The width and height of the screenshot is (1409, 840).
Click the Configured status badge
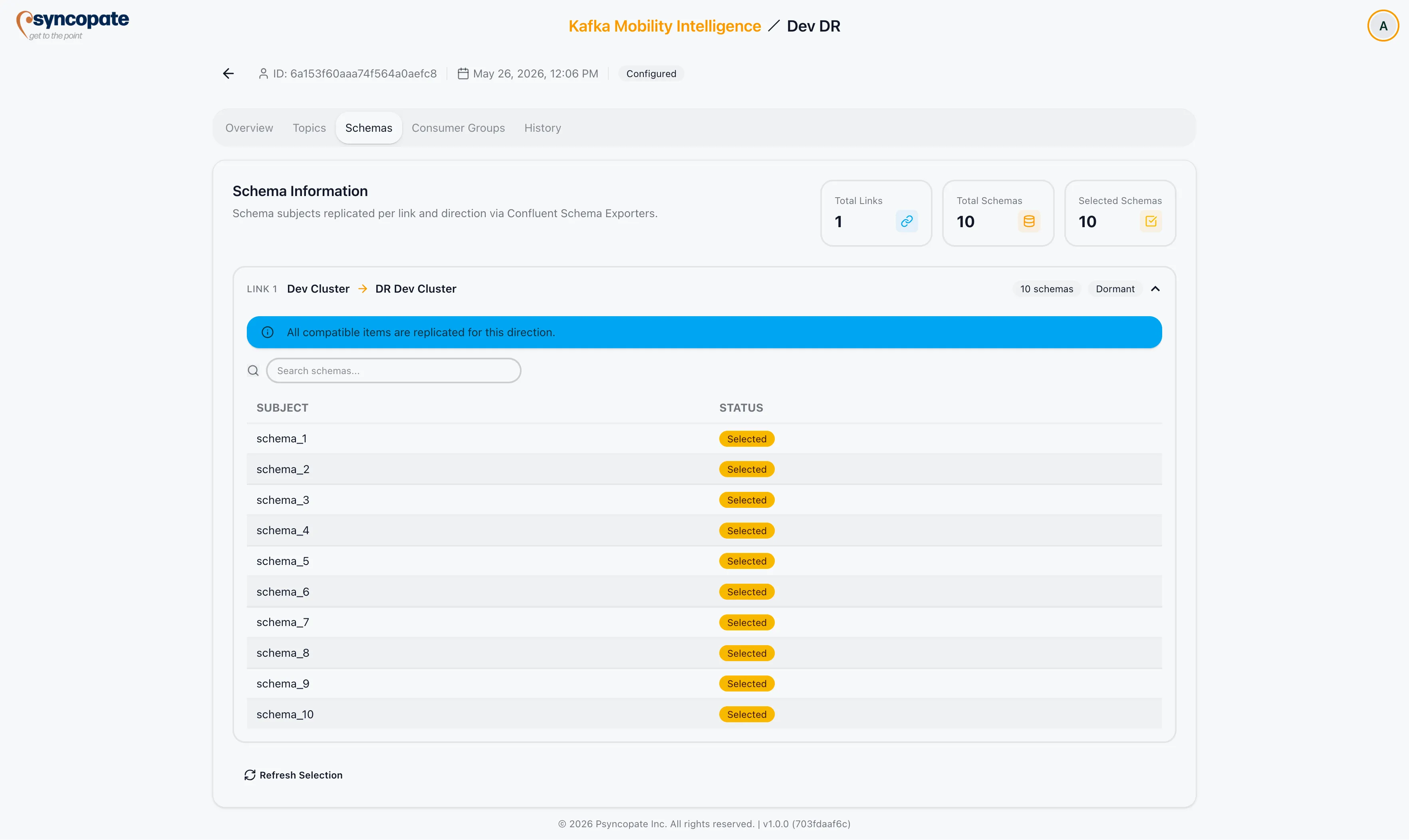tap(651, 73)
